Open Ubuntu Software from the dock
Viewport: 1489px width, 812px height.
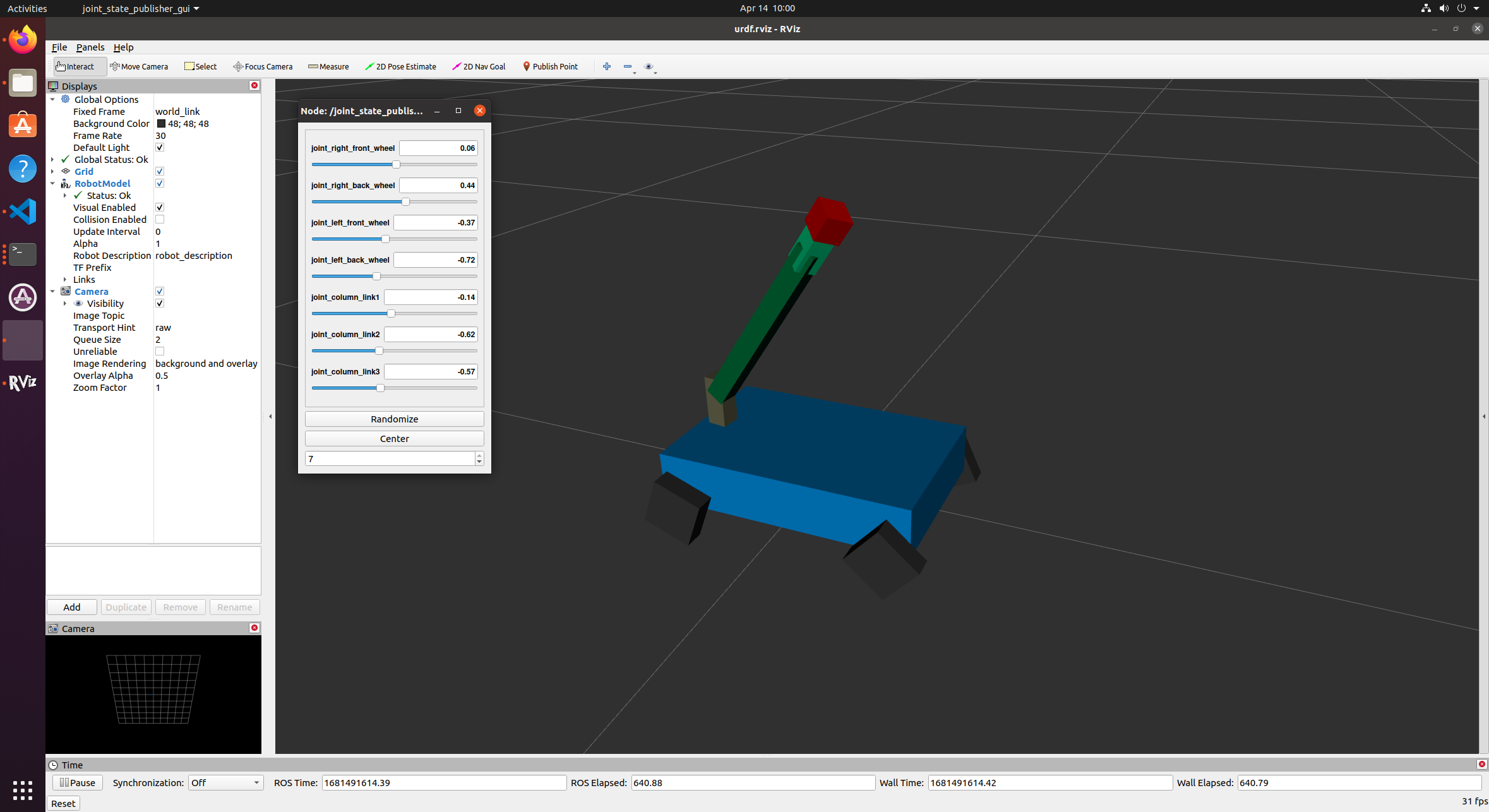[23, 126]
